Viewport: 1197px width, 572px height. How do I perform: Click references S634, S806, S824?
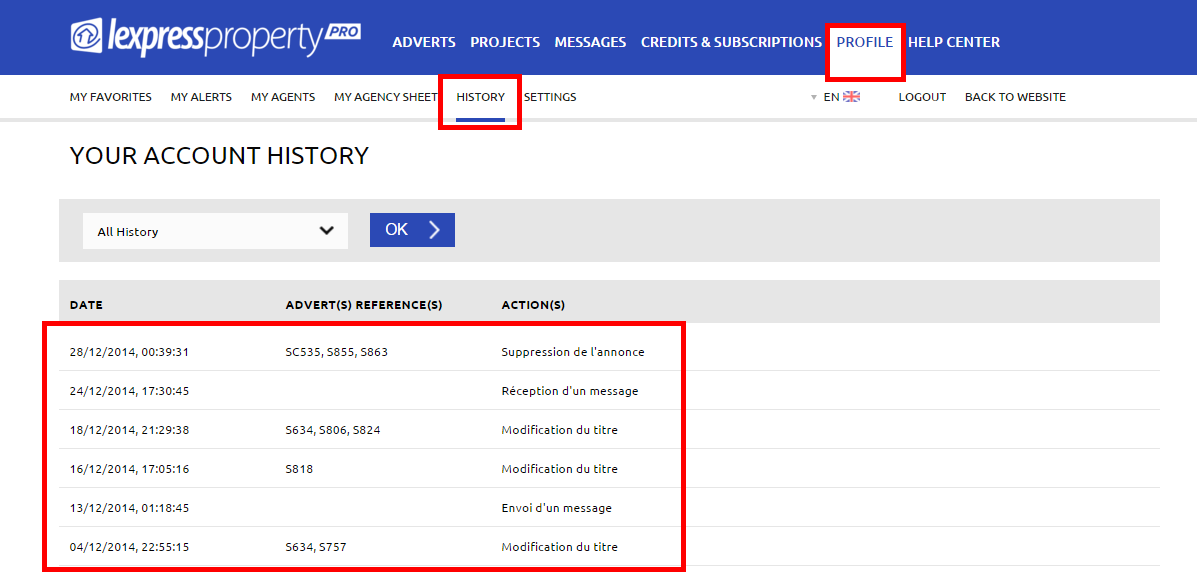333,430
